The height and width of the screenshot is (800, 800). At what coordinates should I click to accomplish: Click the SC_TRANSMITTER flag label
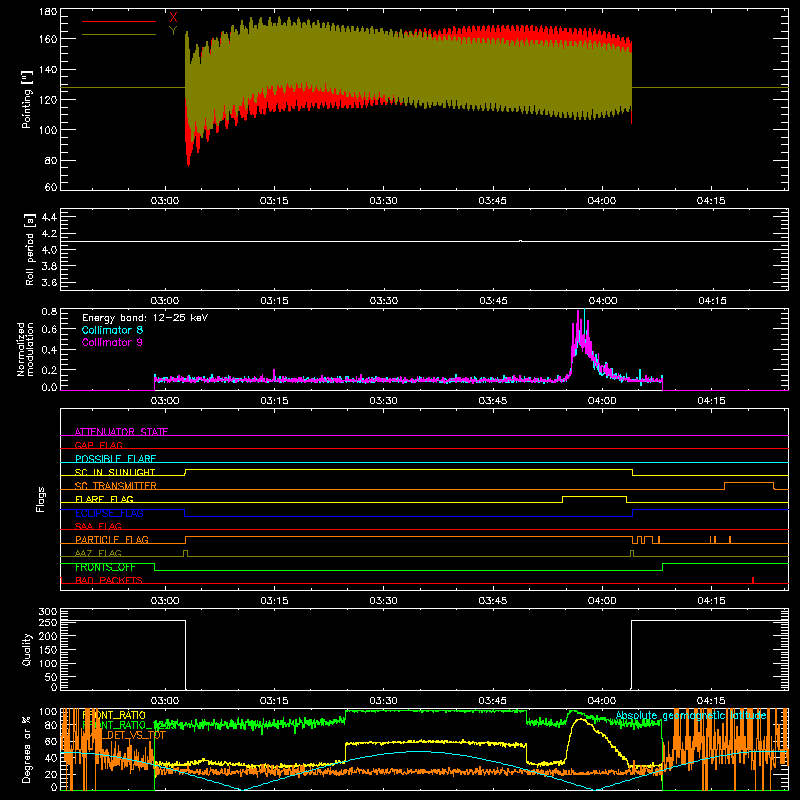[115, 485]
